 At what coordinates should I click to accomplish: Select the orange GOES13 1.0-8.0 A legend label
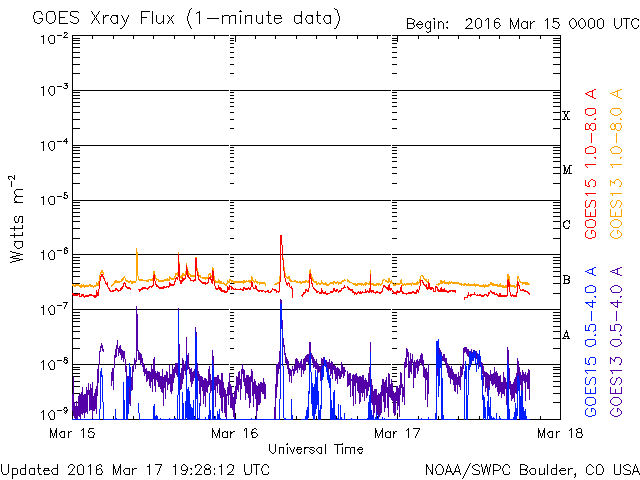click(616, 164)
